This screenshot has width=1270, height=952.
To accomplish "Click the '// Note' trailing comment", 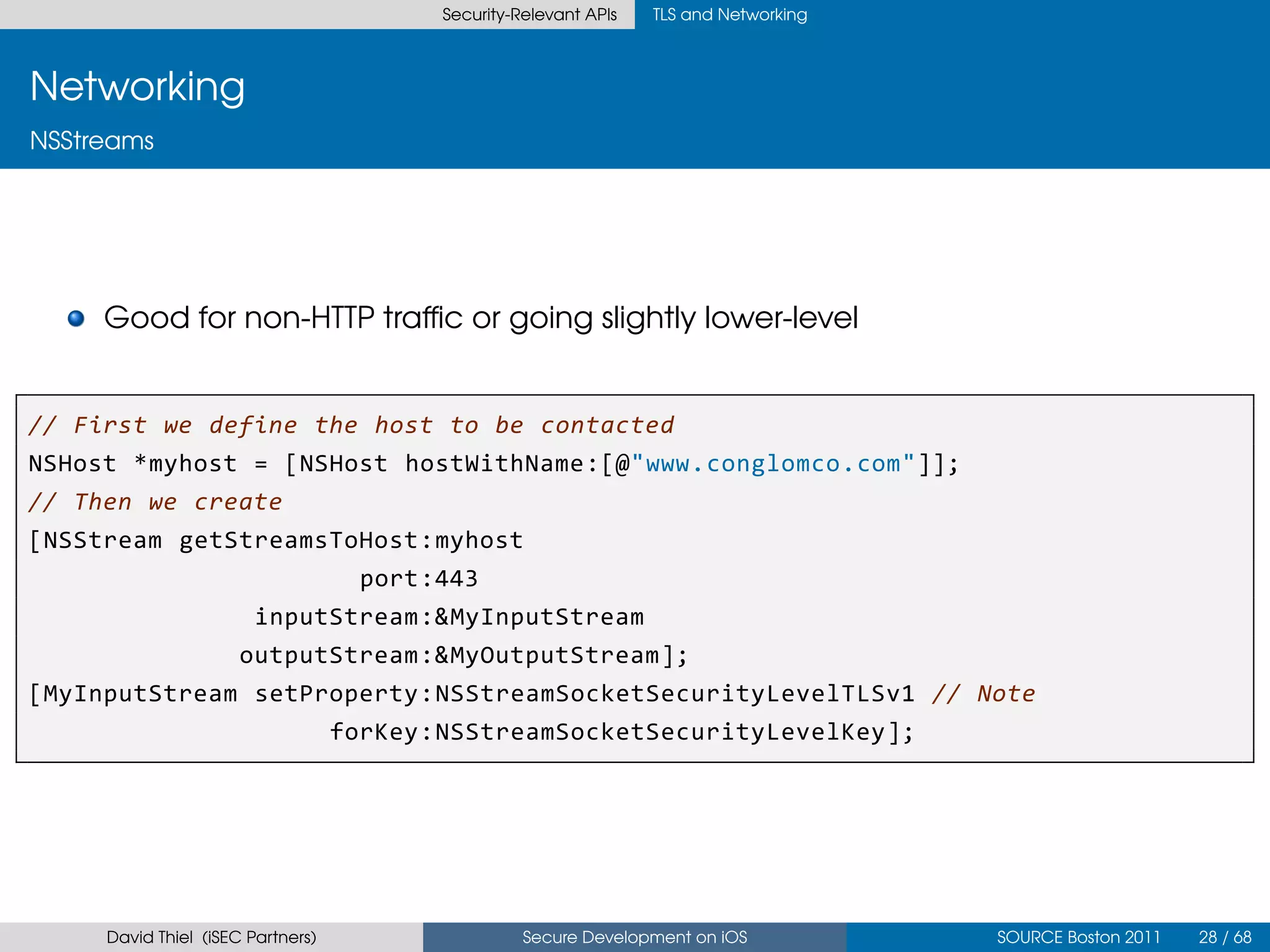I will tap(984, 694).
